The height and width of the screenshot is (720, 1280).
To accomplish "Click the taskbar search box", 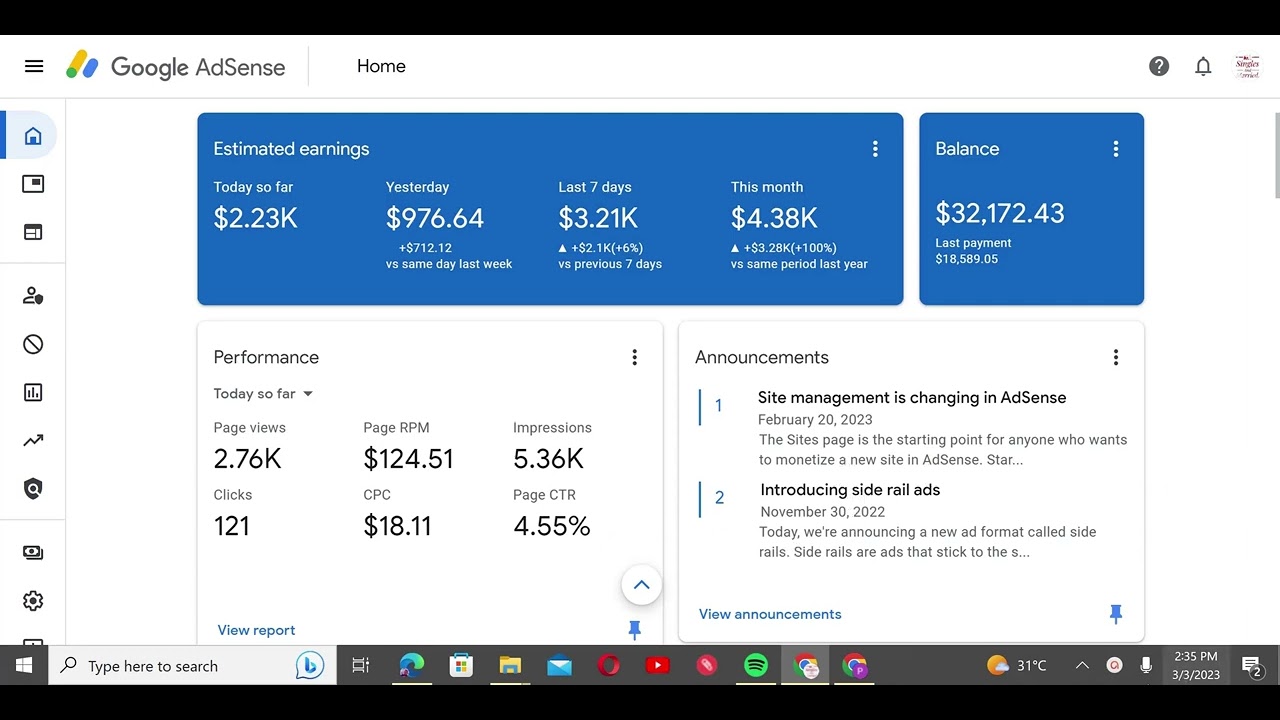I will point(192,666).
